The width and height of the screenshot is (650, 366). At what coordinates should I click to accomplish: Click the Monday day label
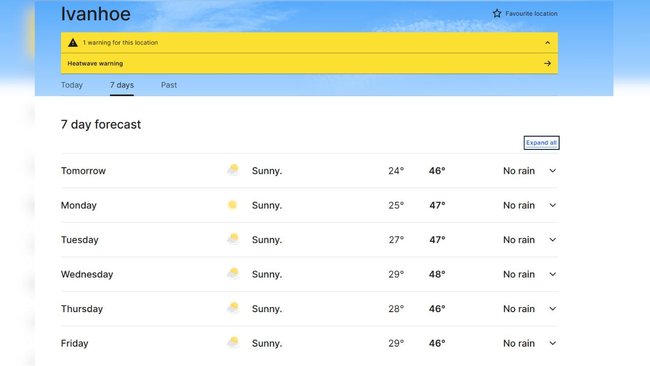pyautogui.click(x=79, y=206)
